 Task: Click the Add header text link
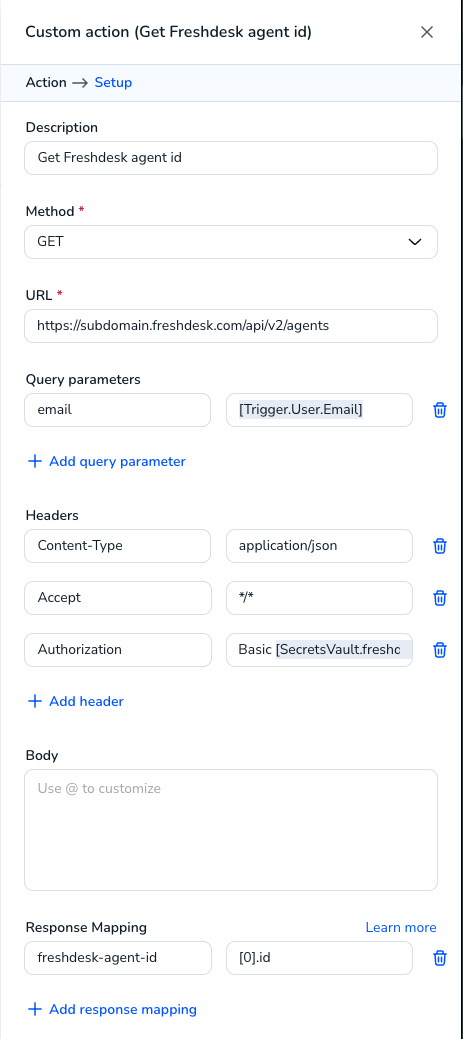click(x=86, y=701)
